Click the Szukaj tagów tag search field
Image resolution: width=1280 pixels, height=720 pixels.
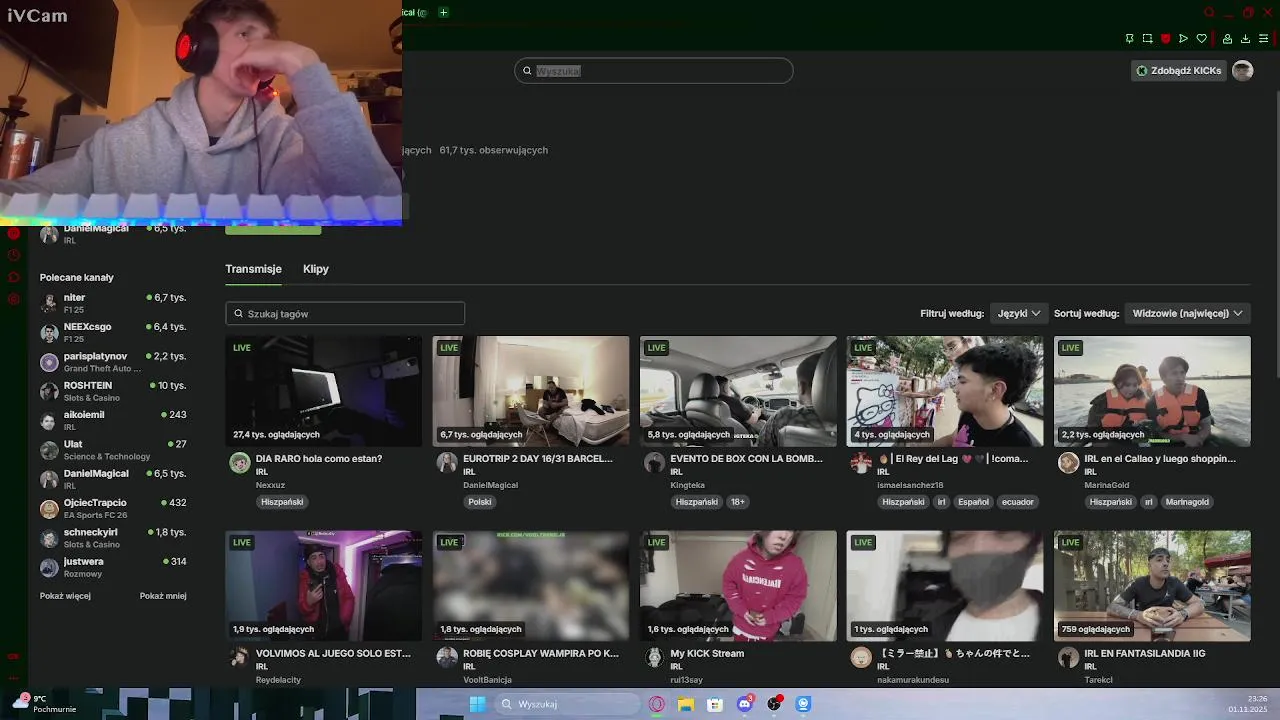tap(345, 313)
